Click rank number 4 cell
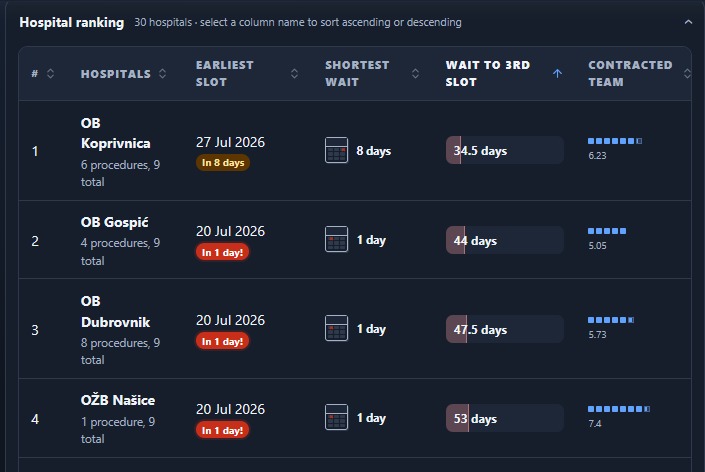The height and width of the screenshot is (472, 705). (x=35, y=419)
